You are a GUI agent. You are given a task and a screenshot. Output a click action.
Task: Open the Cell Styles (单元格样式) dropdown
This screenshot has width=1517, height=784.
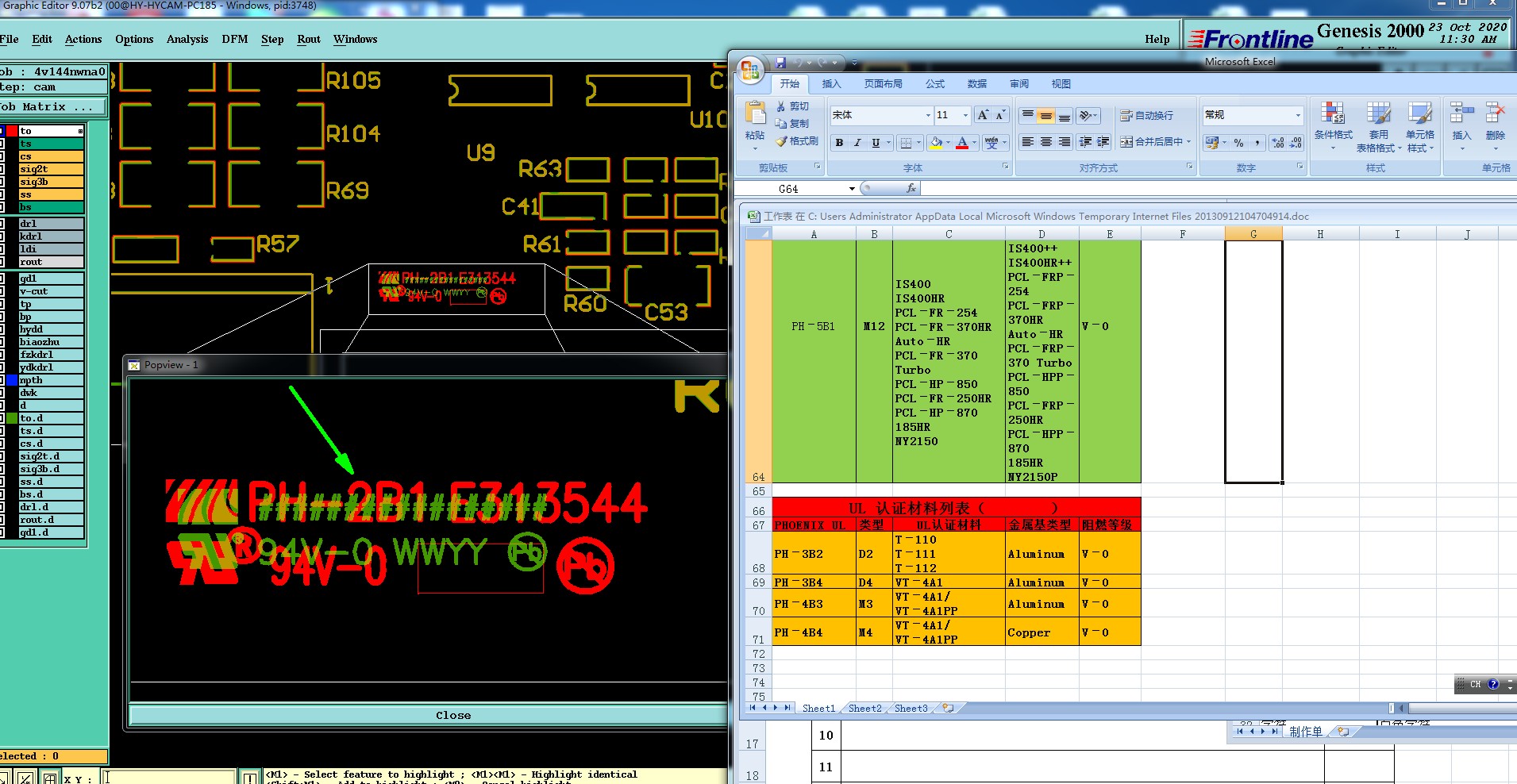[1419, 127]
